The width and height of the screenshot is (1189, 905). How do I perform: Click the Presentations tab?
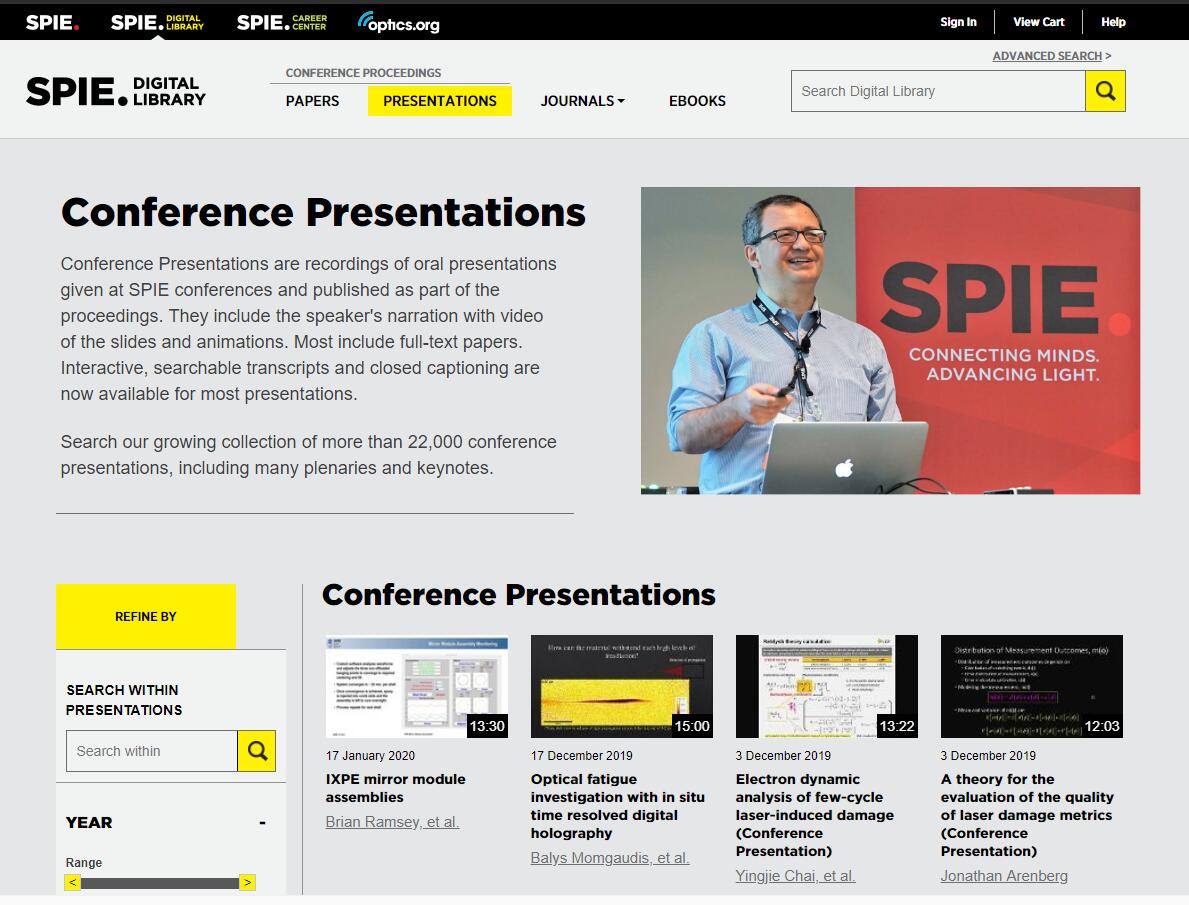[x=440, y=101]
